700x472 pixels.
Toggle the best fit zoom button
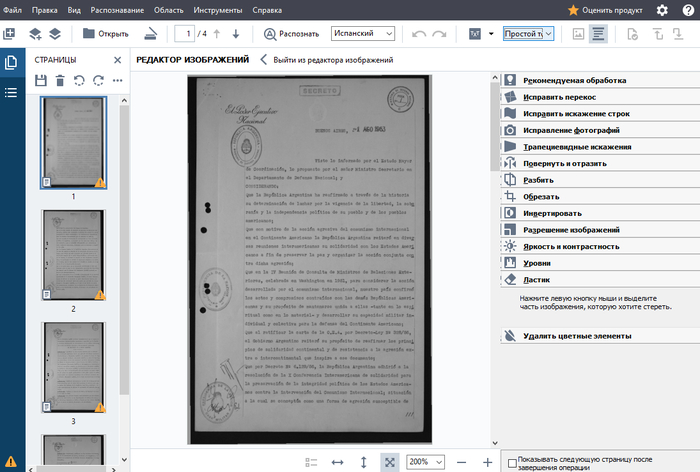point(389,462)
